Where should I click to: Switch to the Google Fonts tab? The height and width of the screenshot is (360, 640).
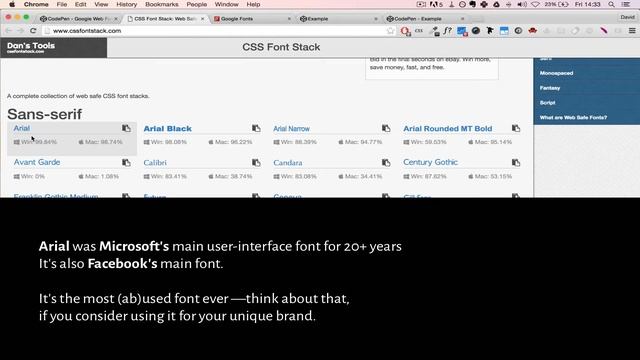point(252,19)
